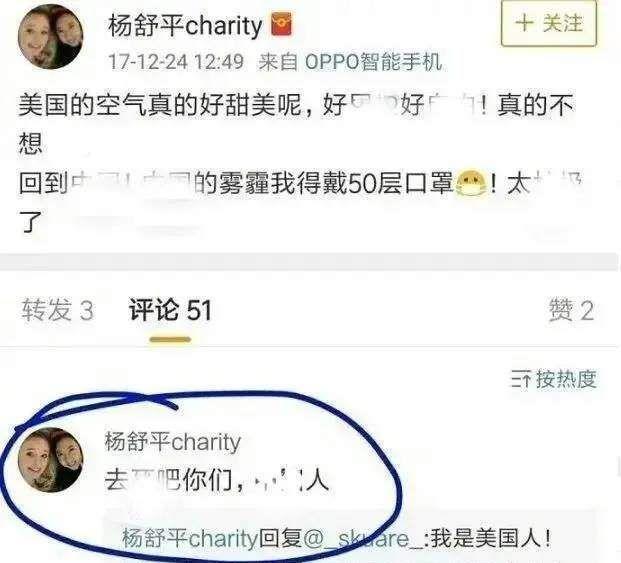Tap the yellow underline under 评论 tab
This screenshot has height=563, width=621.
pyautogui.click(x=170, y=339)
